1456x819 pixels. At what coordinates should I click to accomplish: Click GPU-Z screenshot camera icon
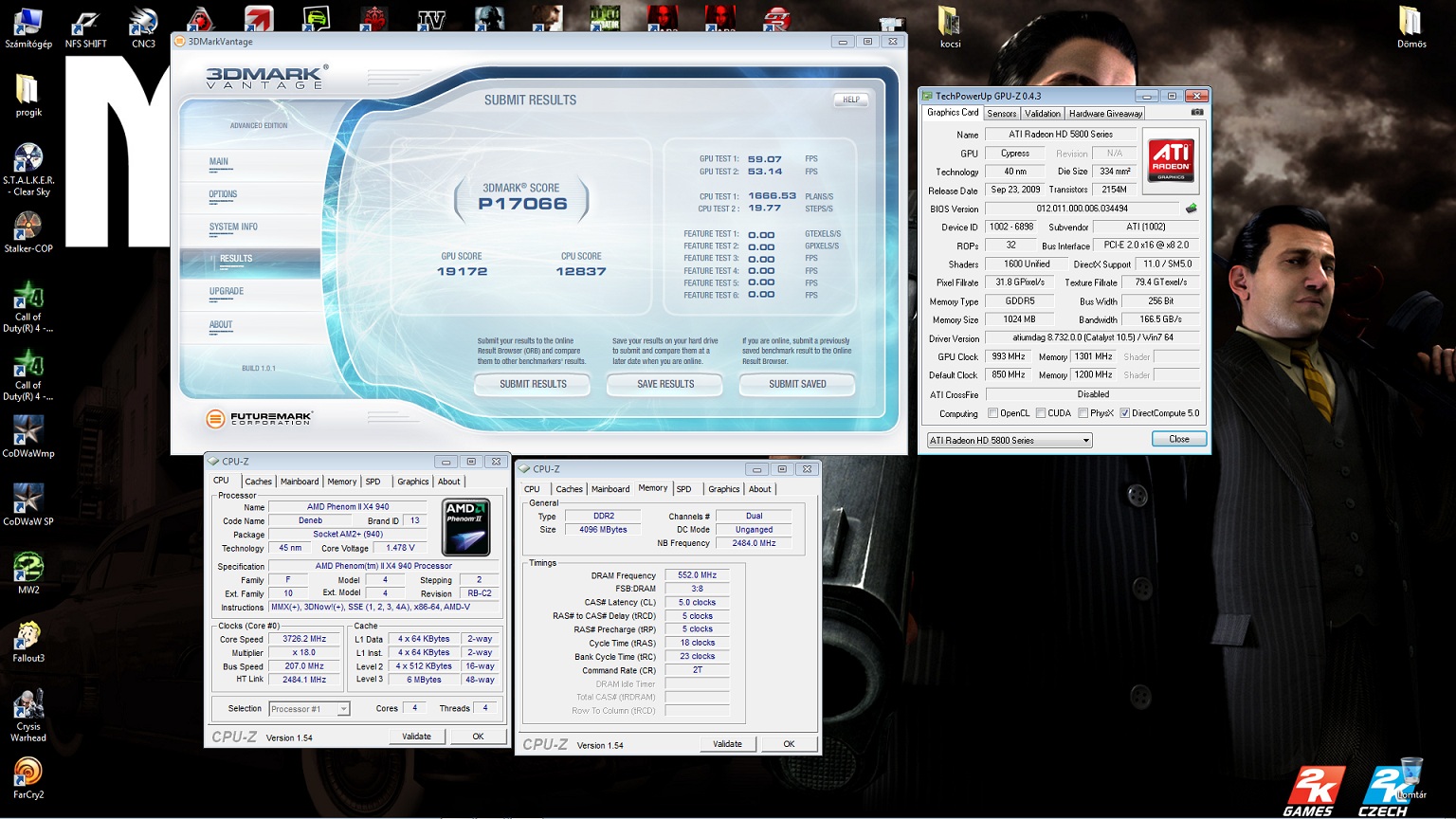1197,112
